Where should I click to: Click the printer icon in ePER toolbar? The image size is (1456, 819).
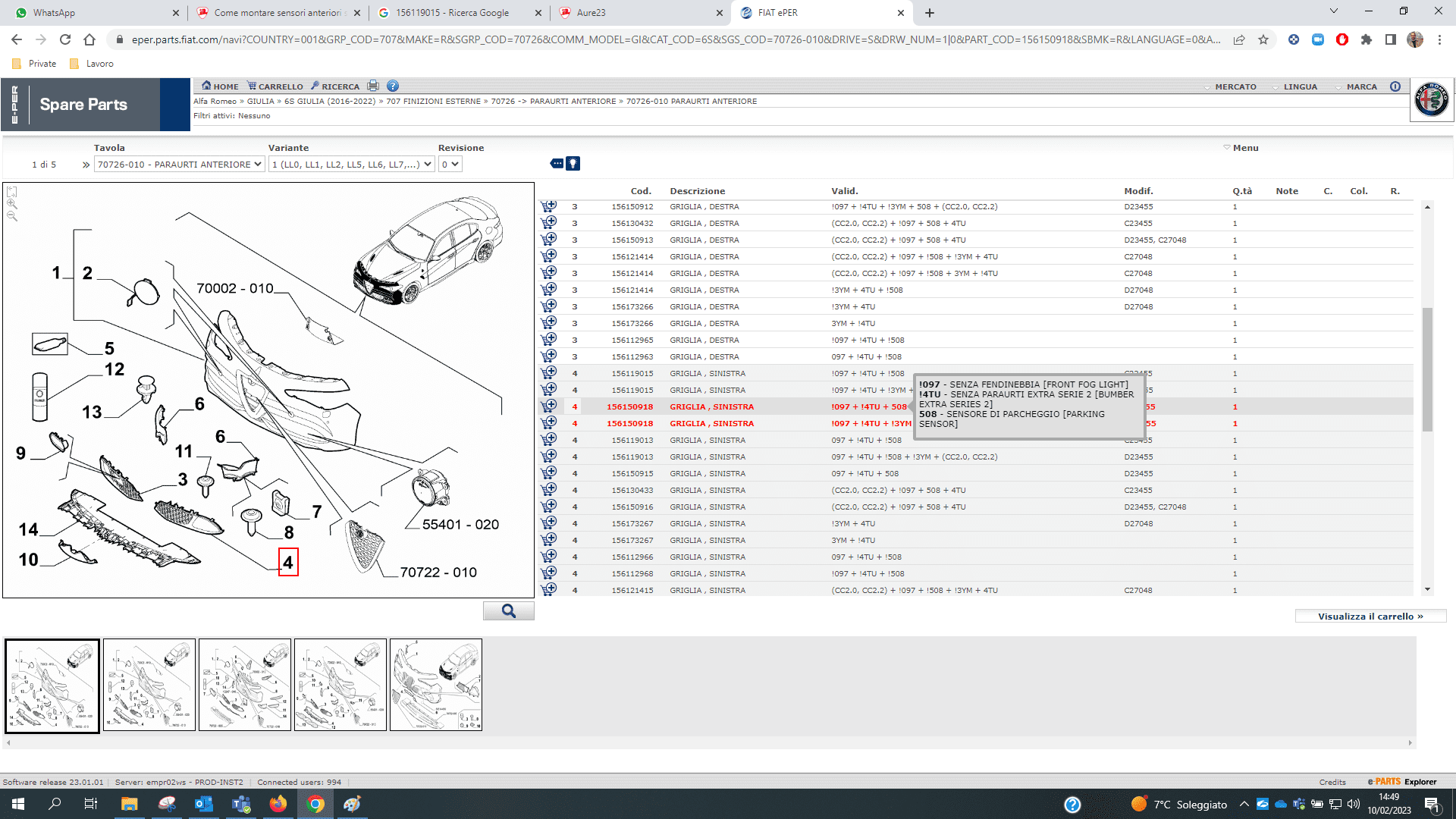(373, 86)
